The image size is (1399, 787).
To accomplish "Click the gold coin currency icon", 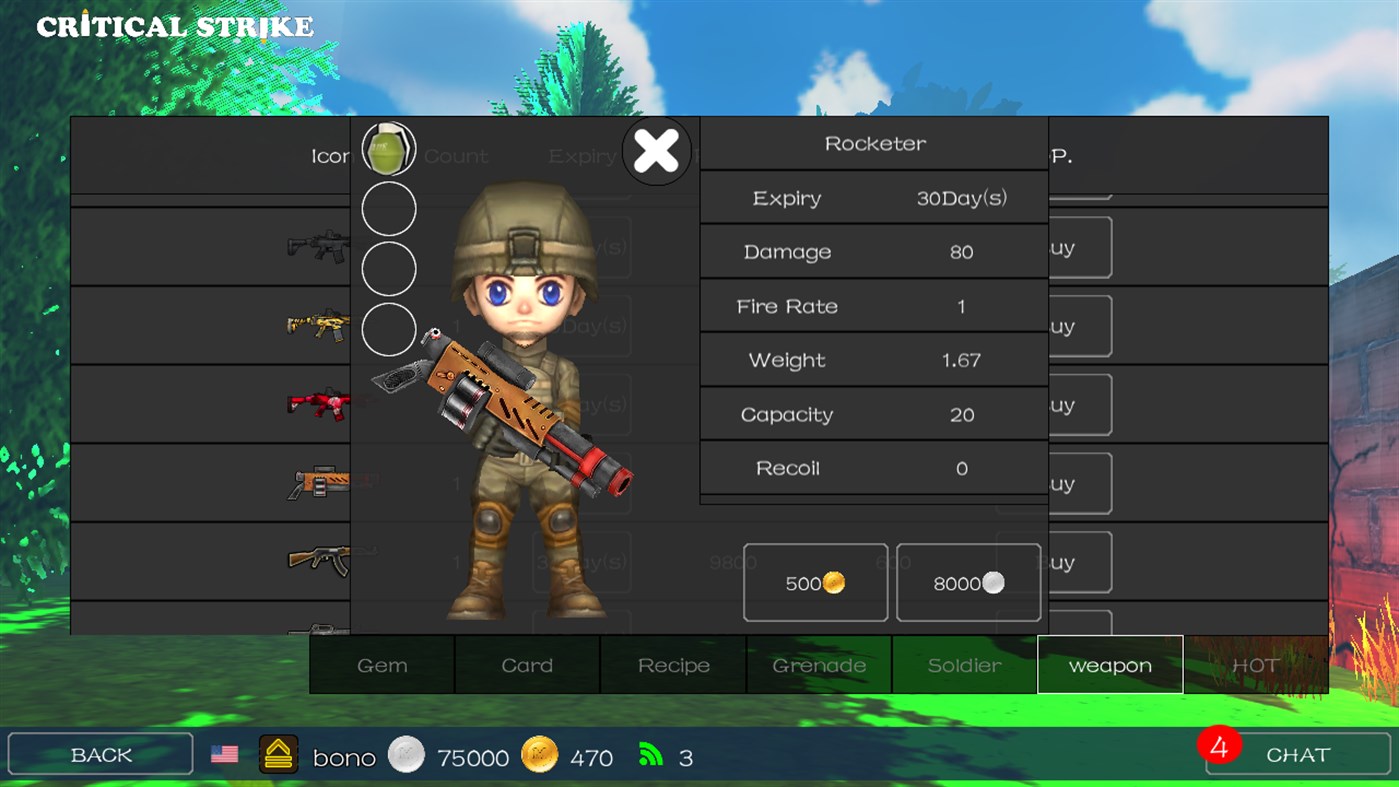I will pos(541,756).
